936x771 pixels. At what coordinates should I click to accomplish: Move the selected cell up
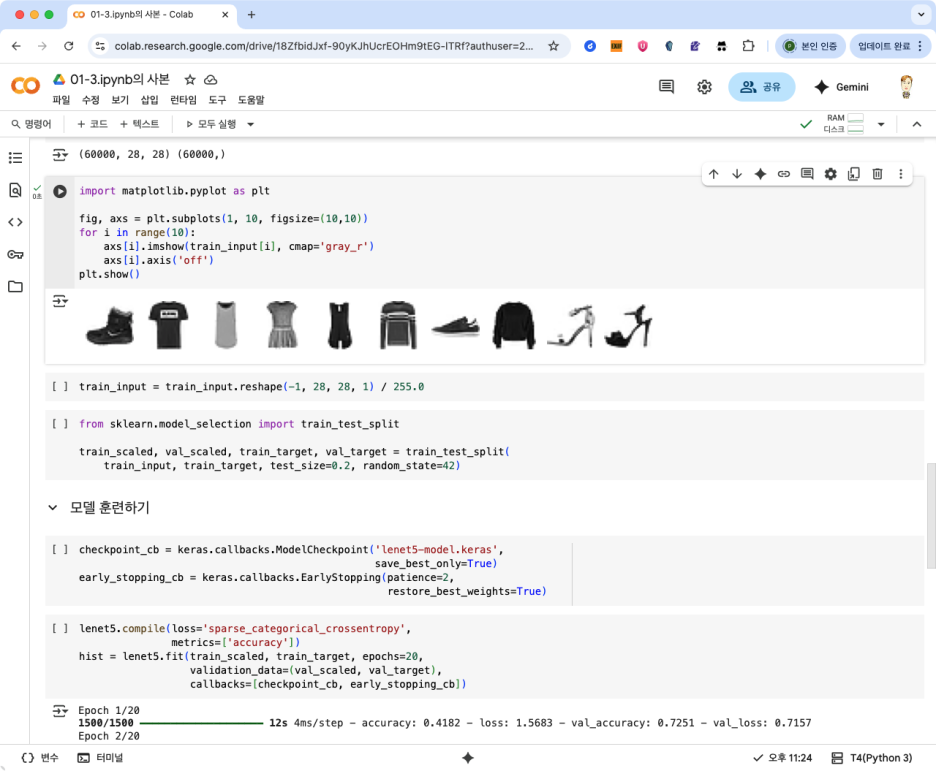(713, 174)
